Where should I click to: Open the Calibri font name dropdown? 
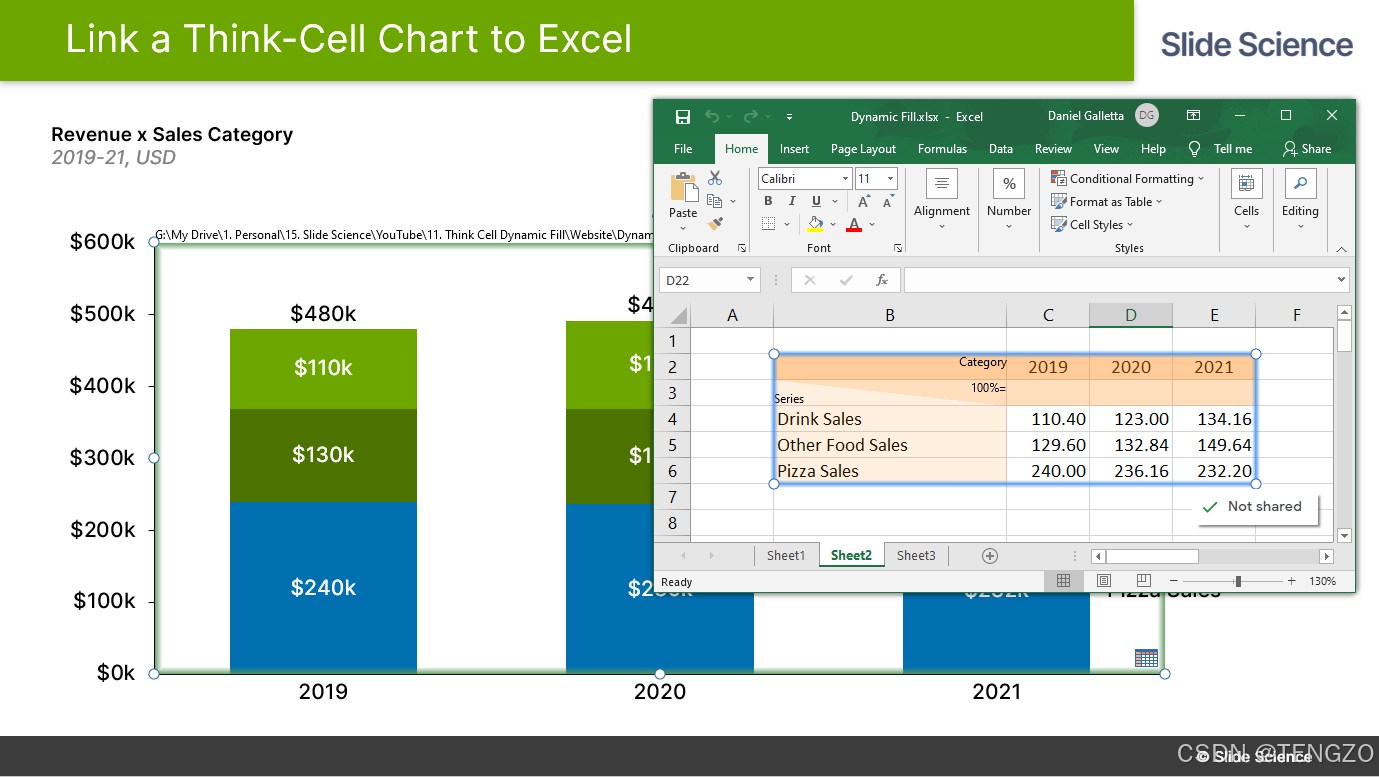tap(845, 179)
